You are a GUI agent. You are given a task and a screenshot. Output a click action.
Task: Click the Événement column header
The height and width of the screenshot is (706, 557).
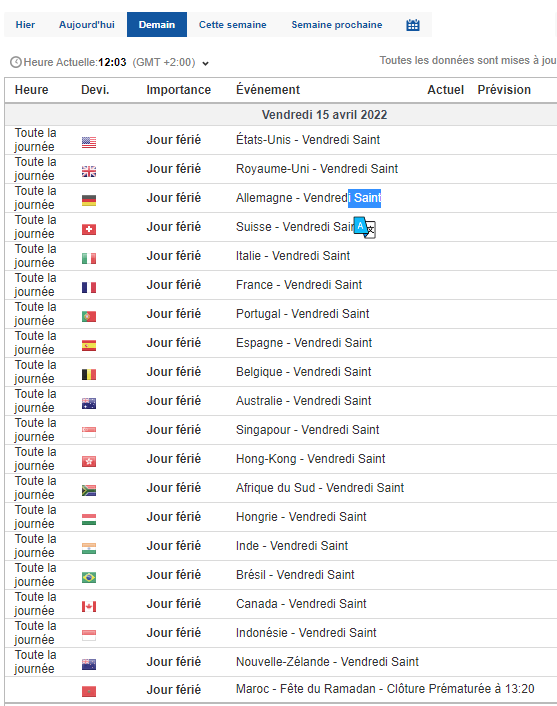[268, 90]
